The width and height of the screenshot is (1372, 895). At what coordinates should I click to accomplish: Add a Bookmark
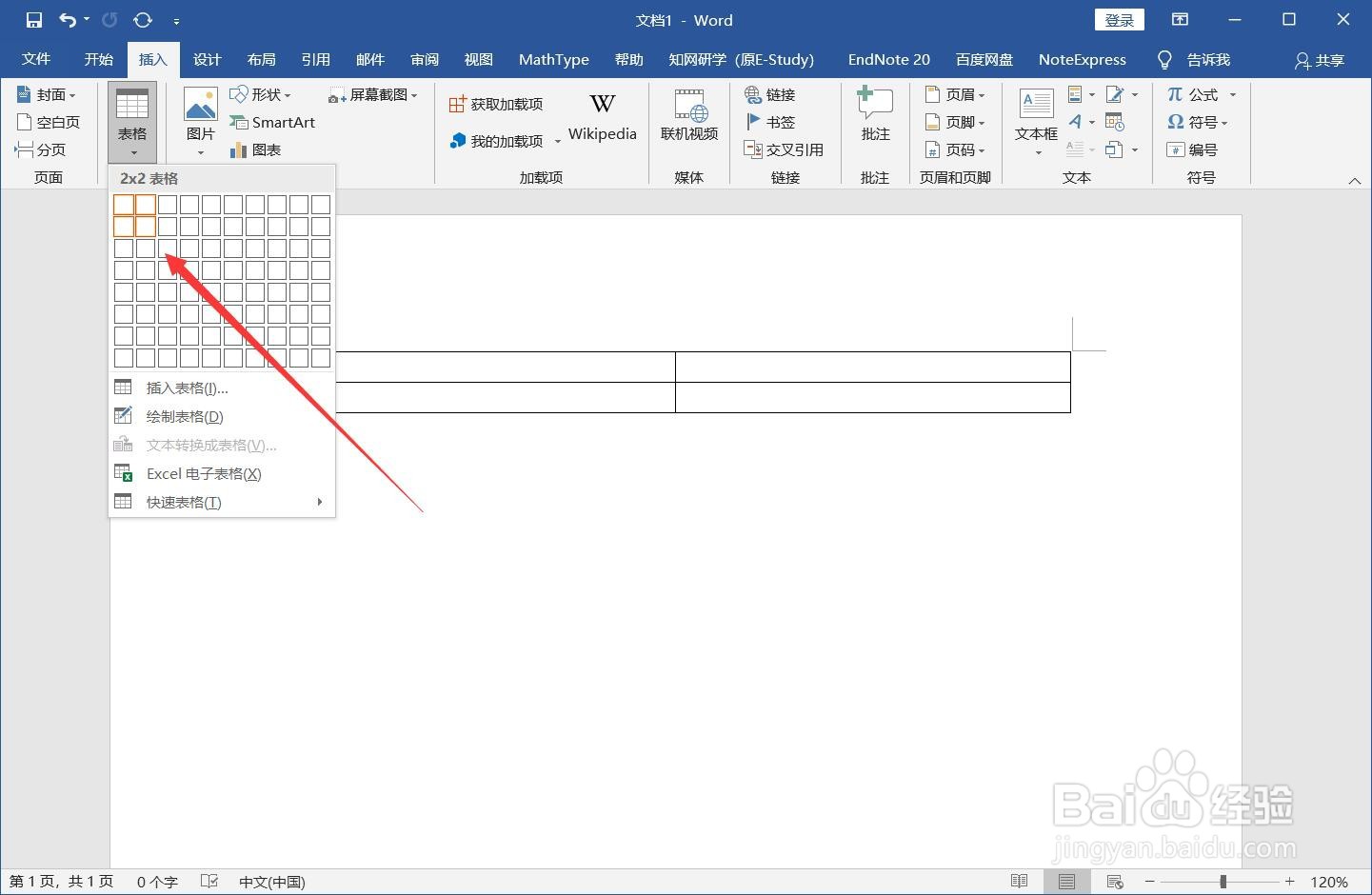point(770,122)
